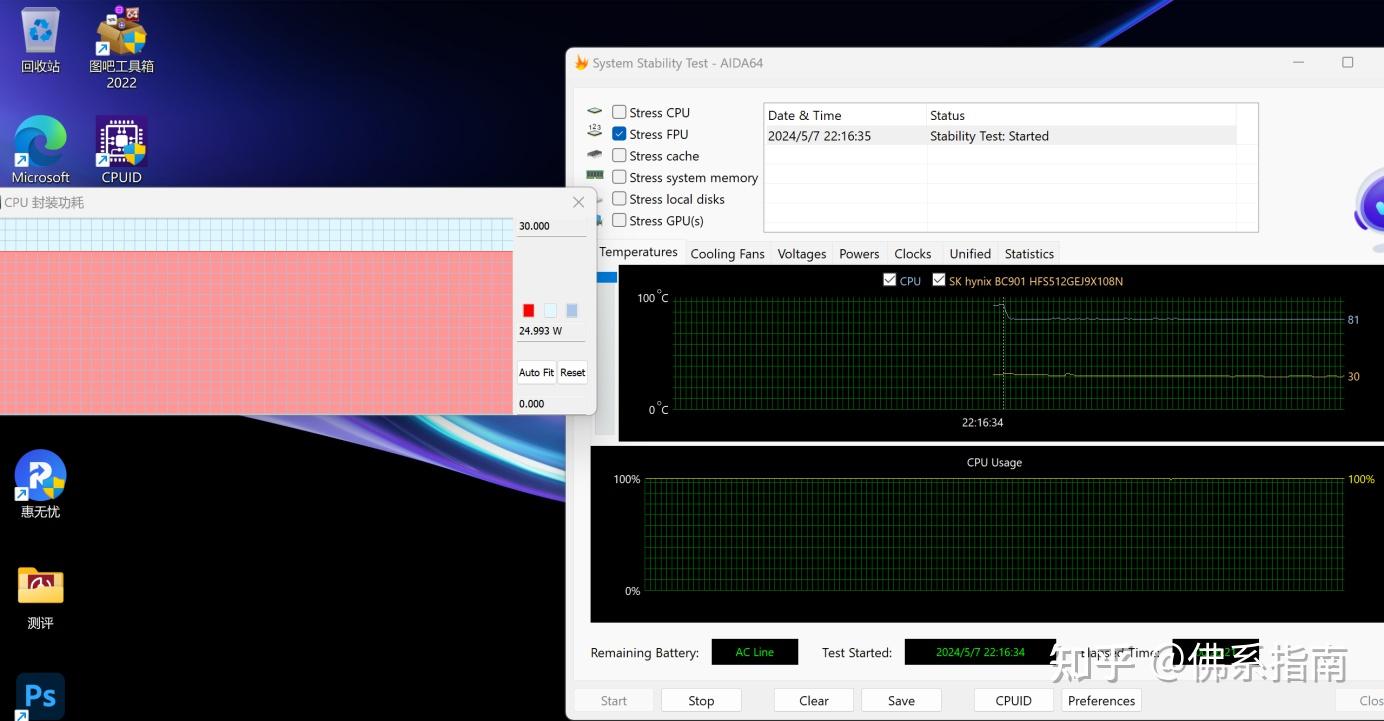The width and height of the screenshot is (1384, 721).
Task: Click the 123 icon beside Stress FPU
Action: (x=595, y=133)
